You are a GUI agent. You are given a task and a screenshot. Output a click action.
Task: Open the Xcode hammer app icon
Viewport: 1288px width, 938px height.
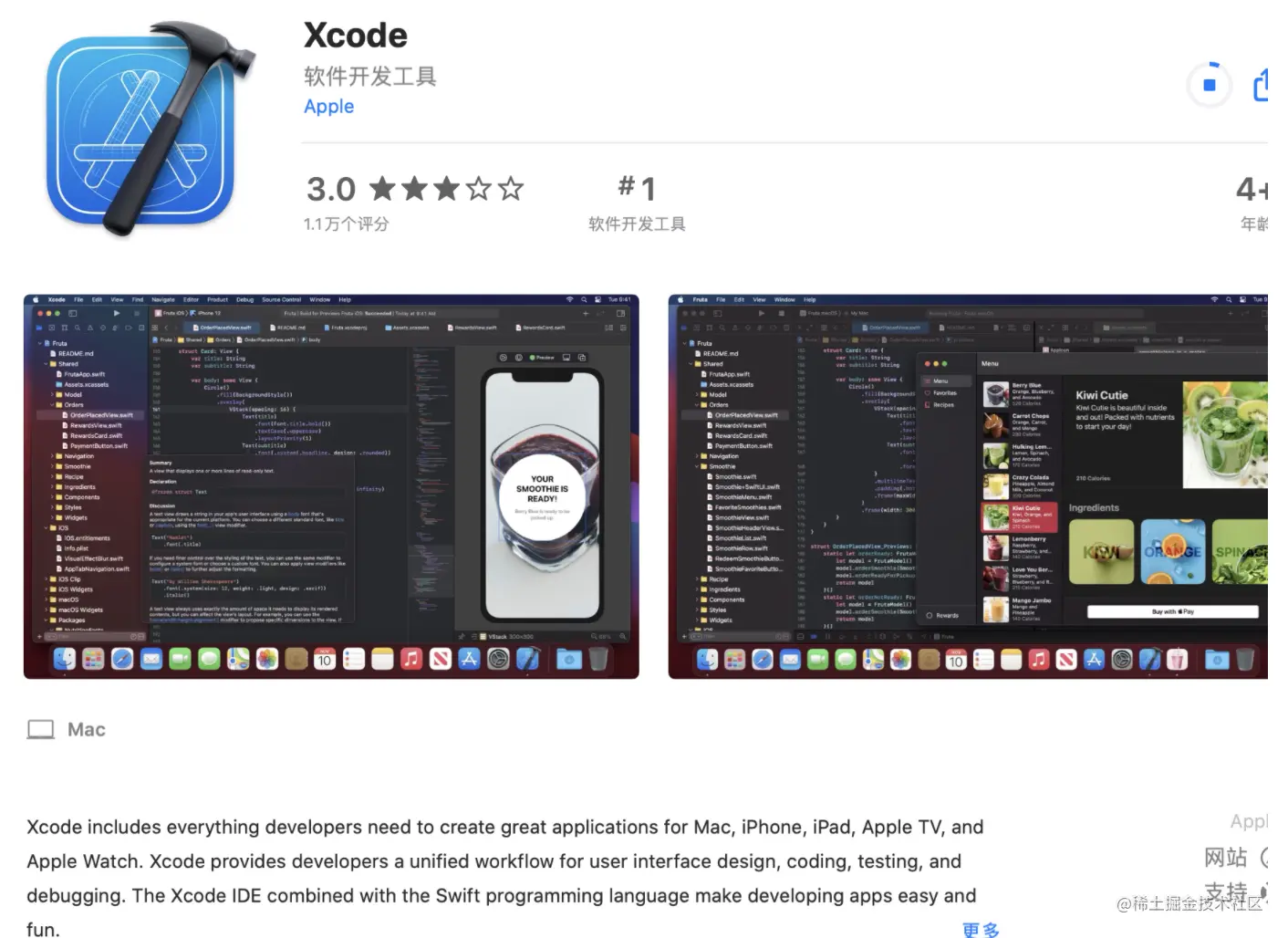(x=151, y=130)
